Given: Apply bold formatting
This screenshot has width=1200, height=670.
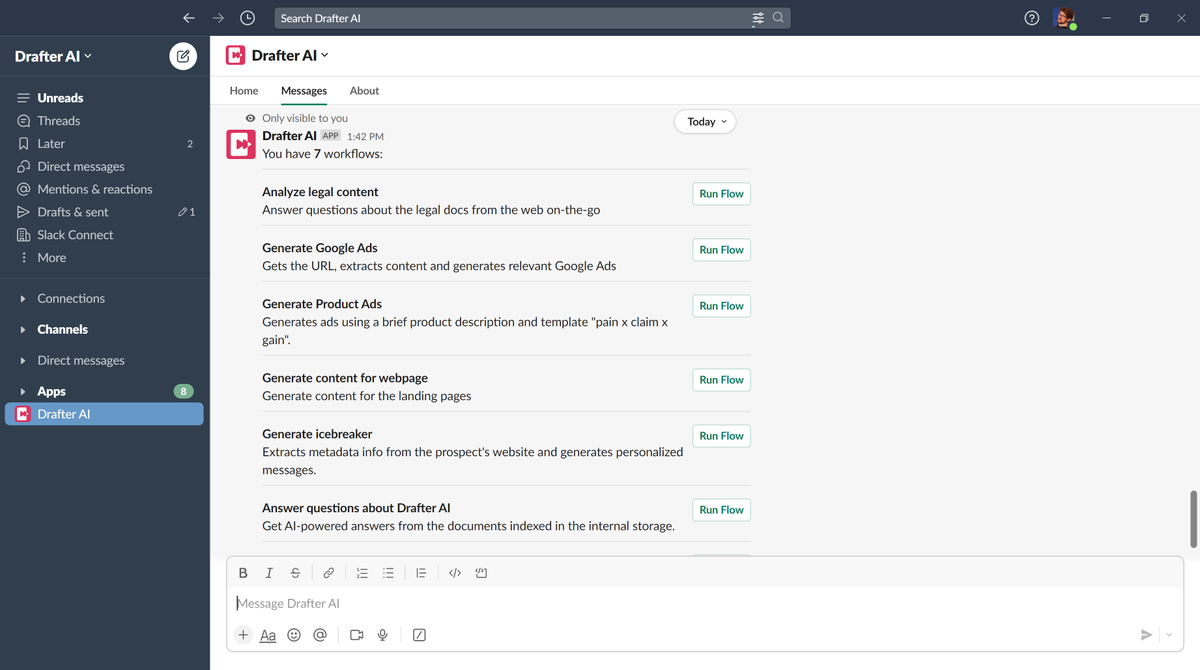Looking at the screenshot, I should (x=243, y=573).
